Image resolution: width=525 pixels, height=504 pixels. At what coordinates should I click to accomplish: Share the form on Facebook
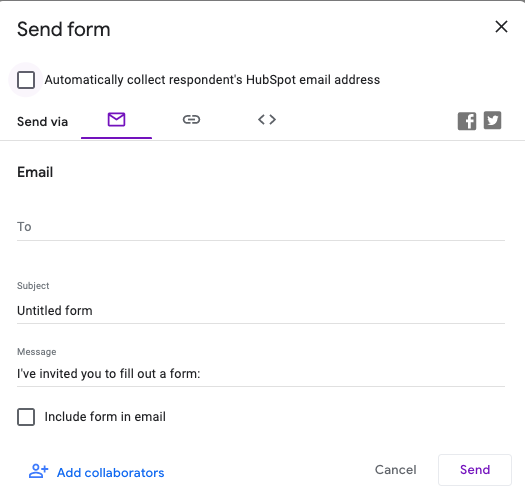[x=467, y=121]
